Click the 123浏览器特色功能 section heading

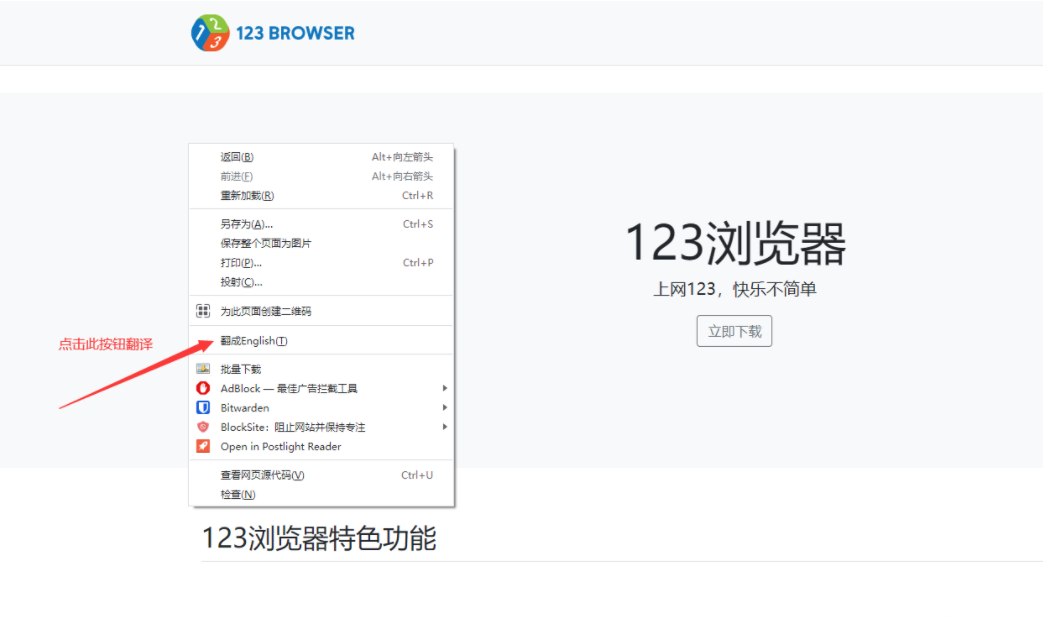[319, 538]
